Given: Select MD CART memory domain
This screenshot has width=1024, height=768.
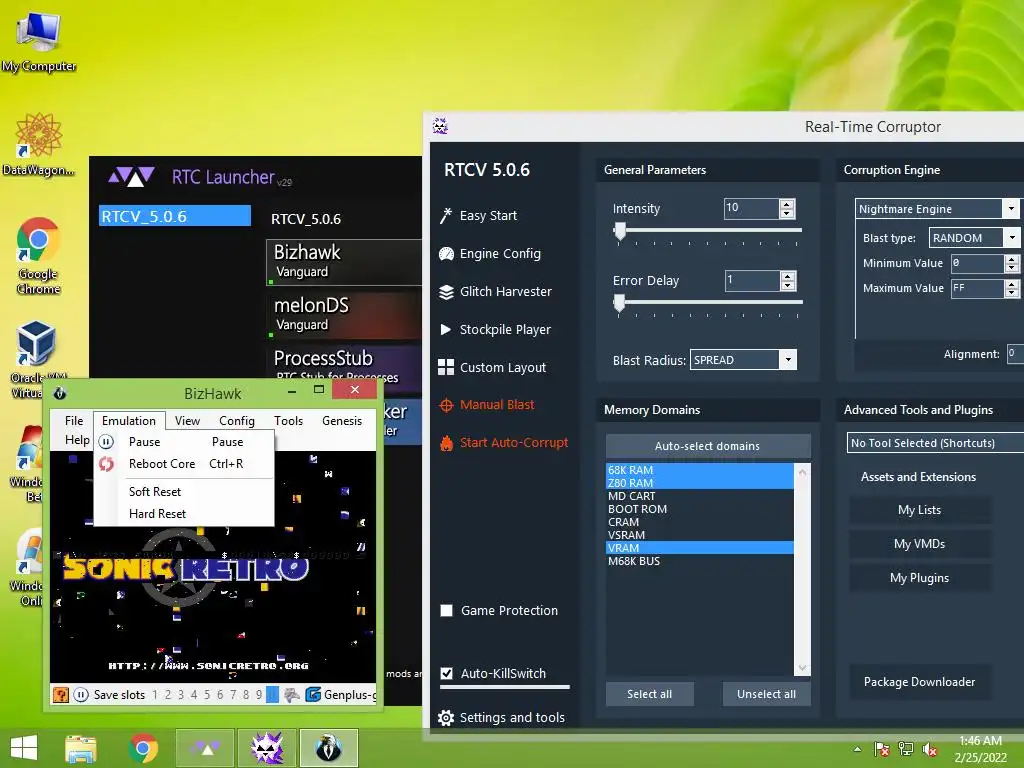Looking at the screenshot, I should (700, 496).
